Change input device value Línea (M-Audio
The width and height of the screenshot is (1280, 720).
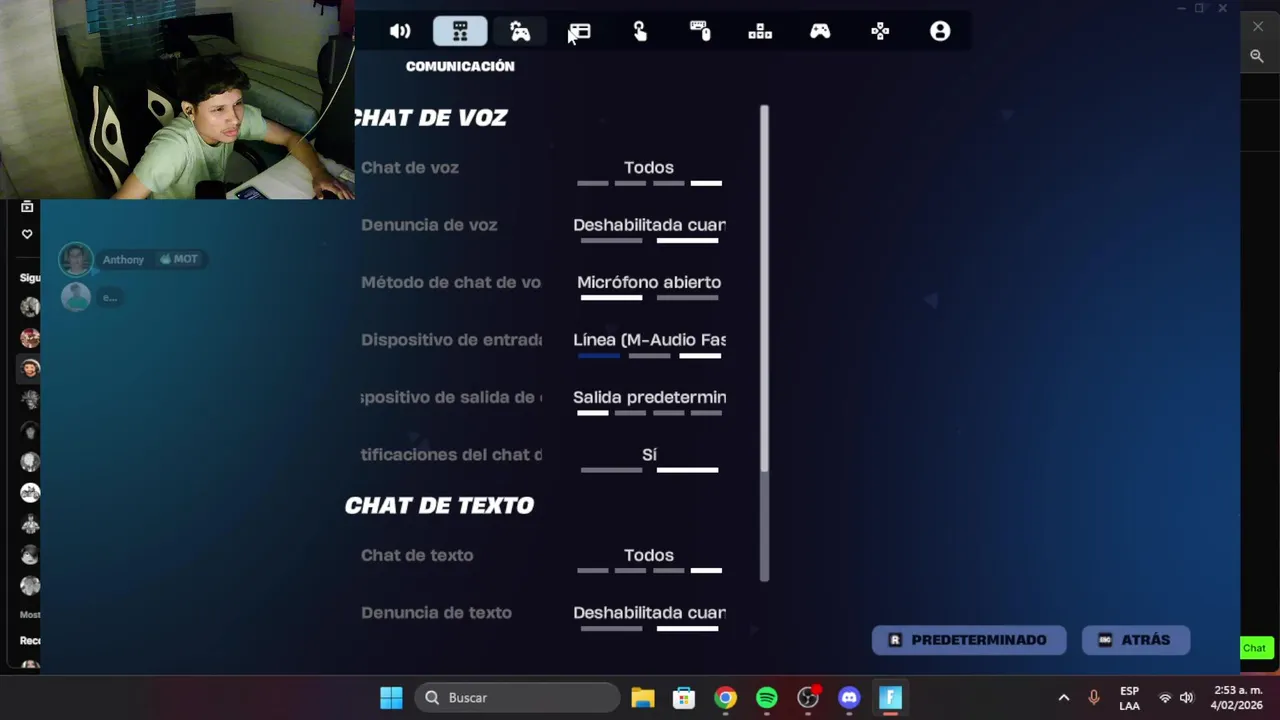click(649, 341)
